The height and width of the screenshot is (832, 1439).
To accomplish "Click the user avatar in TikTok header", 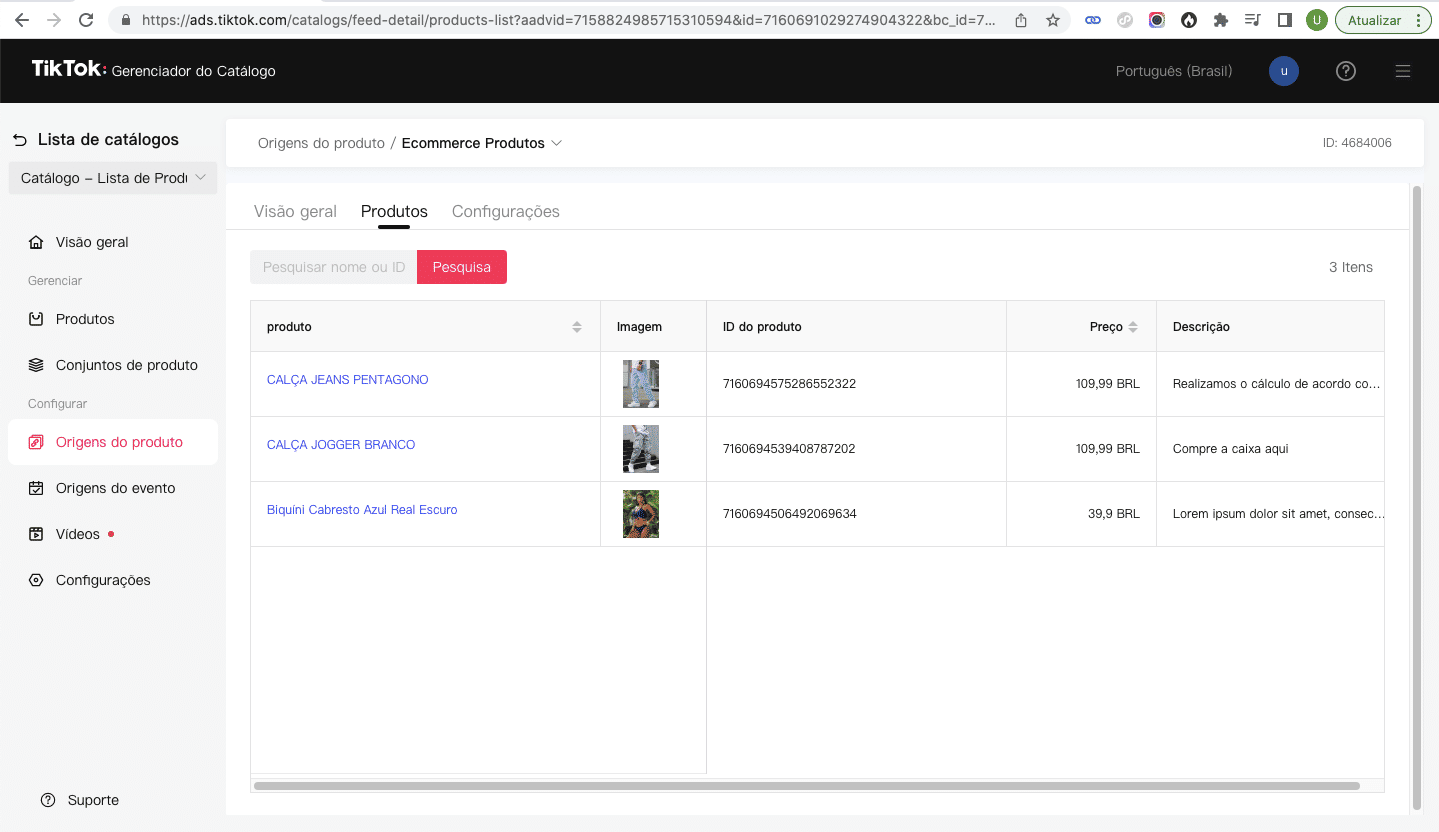I will [1283, 71].
